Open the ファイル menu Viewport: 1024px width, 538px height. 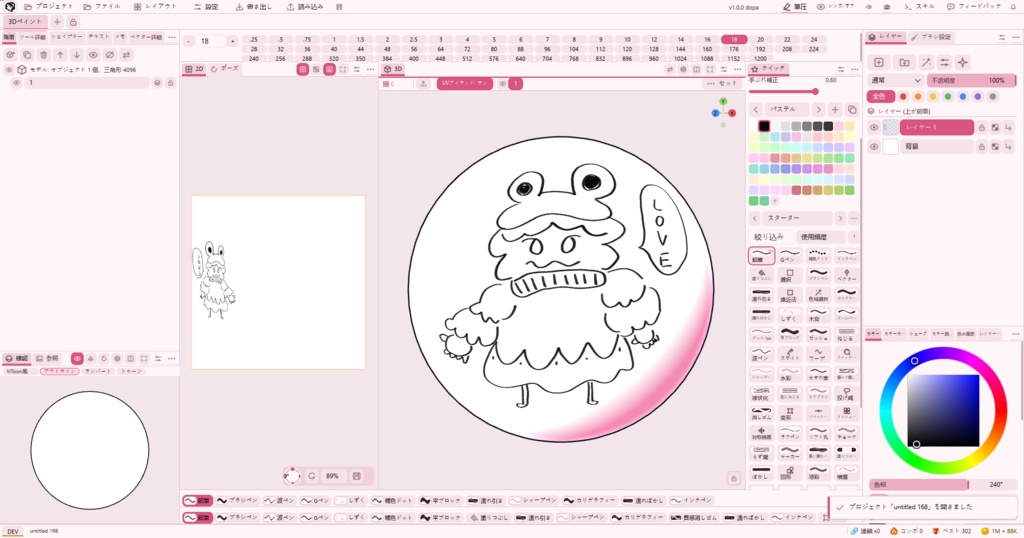point(101,7)
